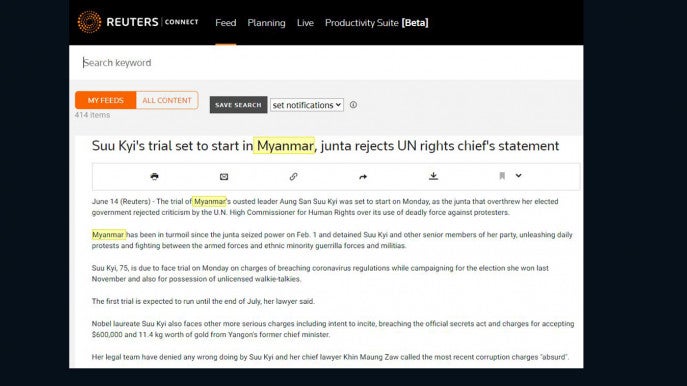Bookmark the article with bookmark icon

click(x=502, y=176)
